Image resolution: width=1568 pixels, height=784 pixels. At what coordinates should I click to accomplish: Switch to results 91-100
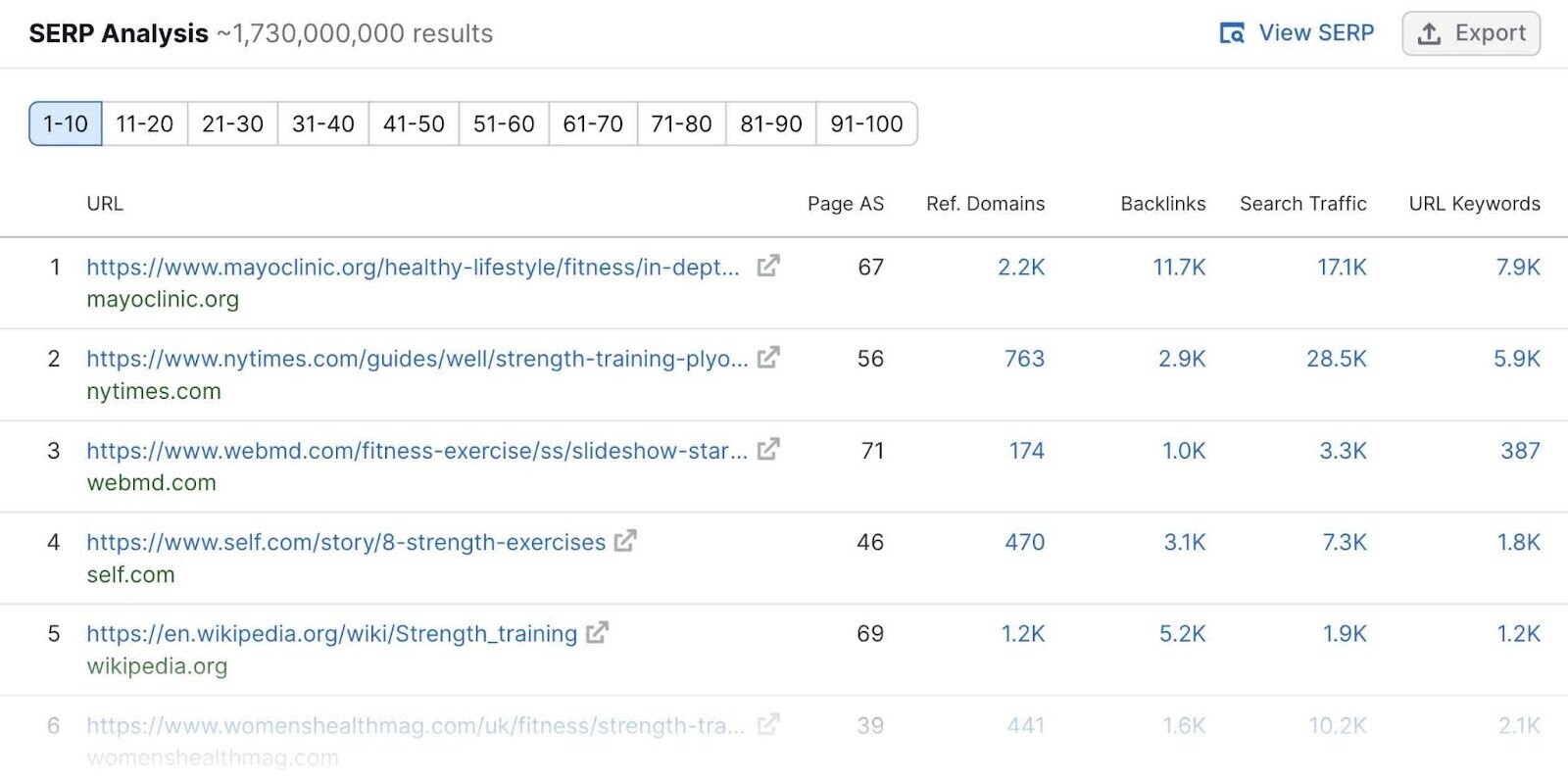867,123
